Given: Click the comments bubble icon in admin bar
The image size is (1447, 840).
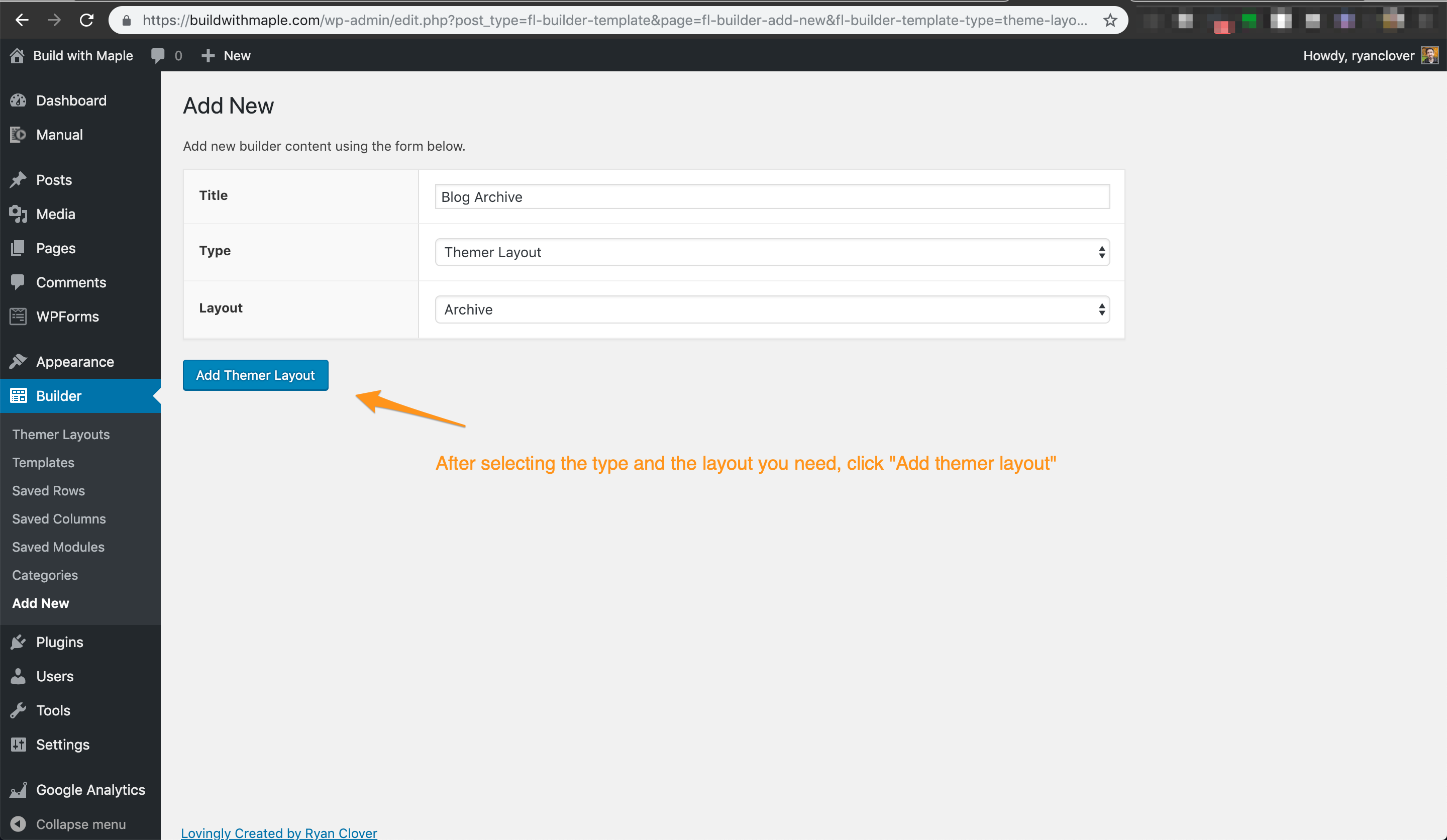Looking at the screenshot, I should point(158,56).
